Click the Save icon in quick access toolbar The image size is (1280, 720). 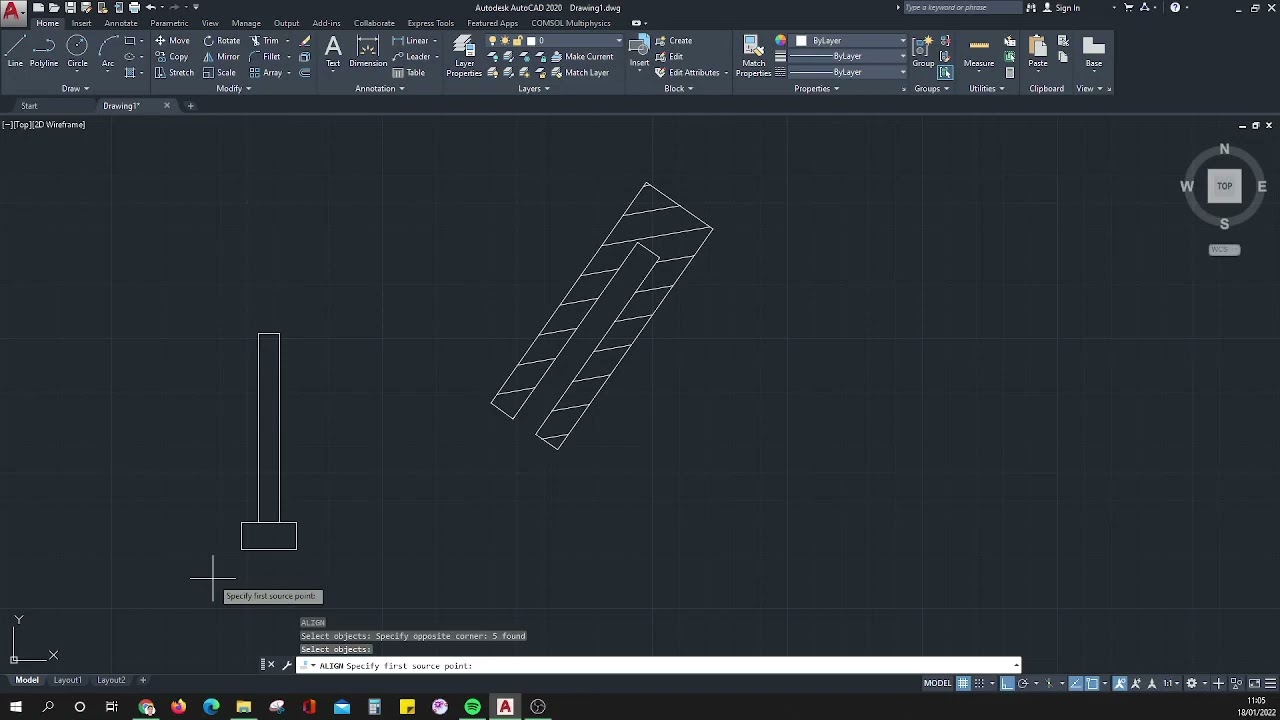click(x=70, y=7)
